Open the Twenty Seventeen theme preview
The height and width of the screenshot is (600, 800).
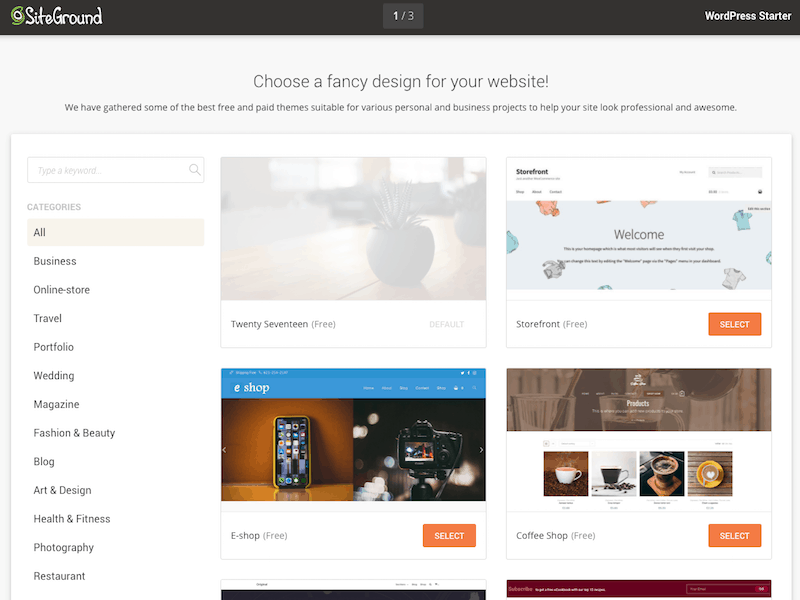(x=353, y=229)
